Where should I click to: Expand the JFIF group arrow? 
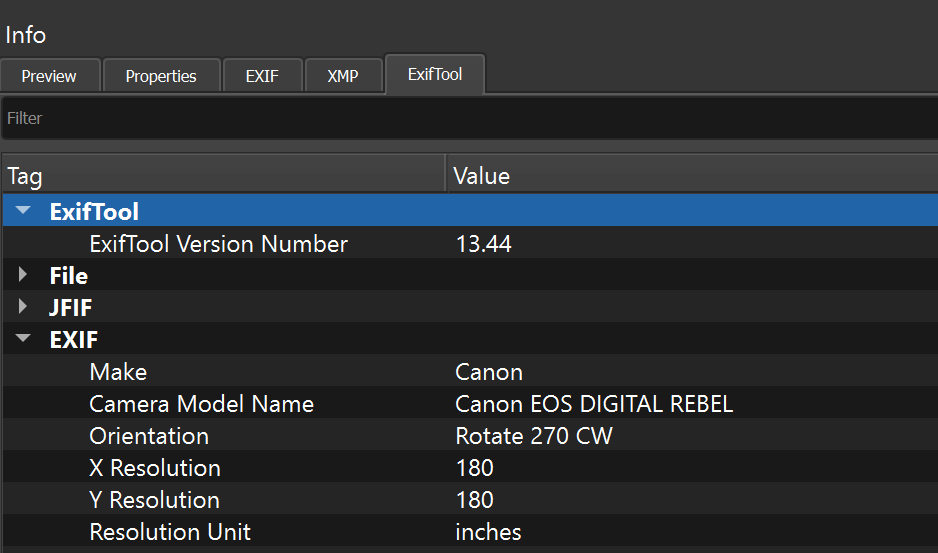tap(23, 307)
